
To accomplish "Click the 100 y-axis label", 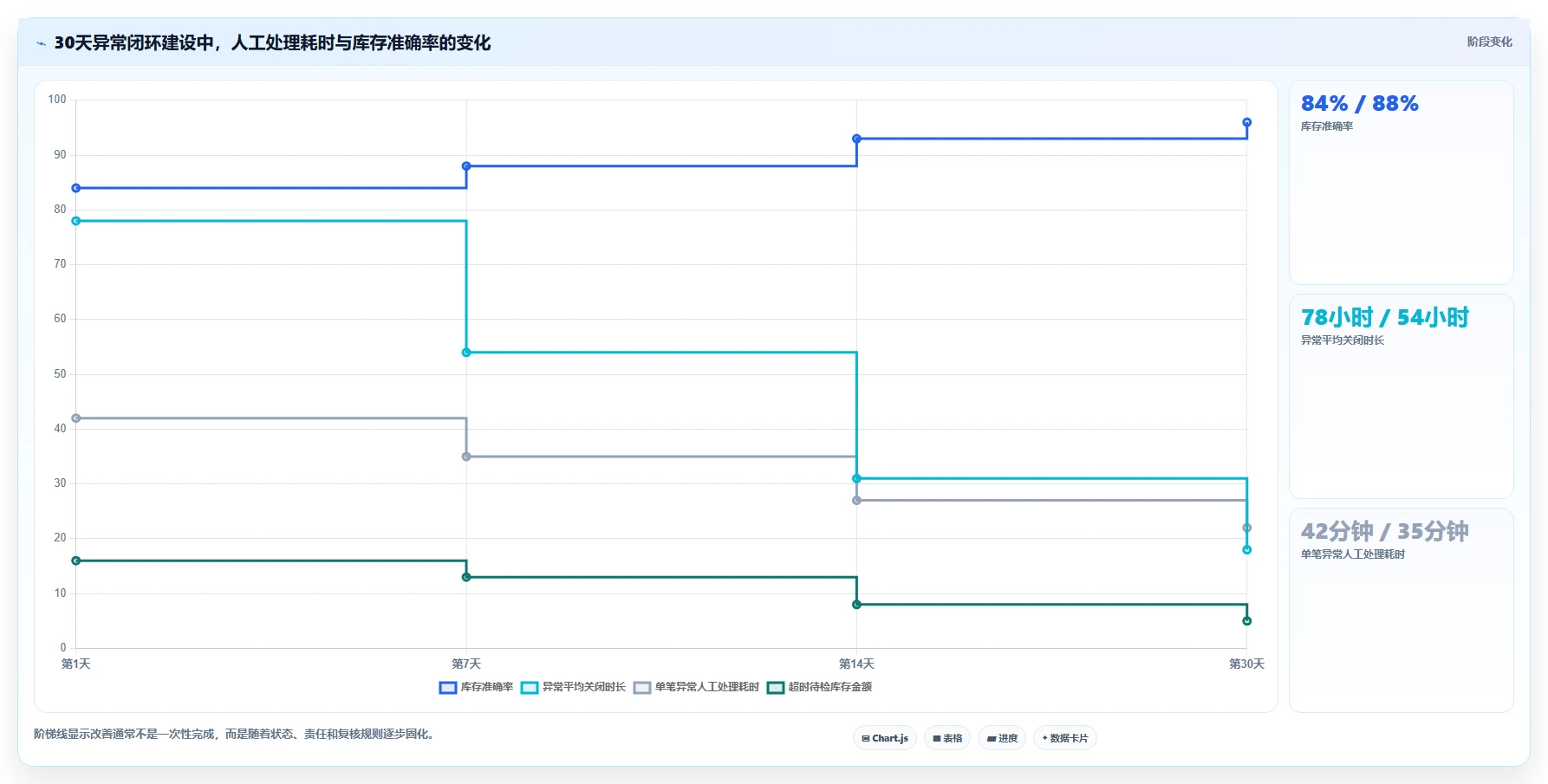I will point(57,100).
